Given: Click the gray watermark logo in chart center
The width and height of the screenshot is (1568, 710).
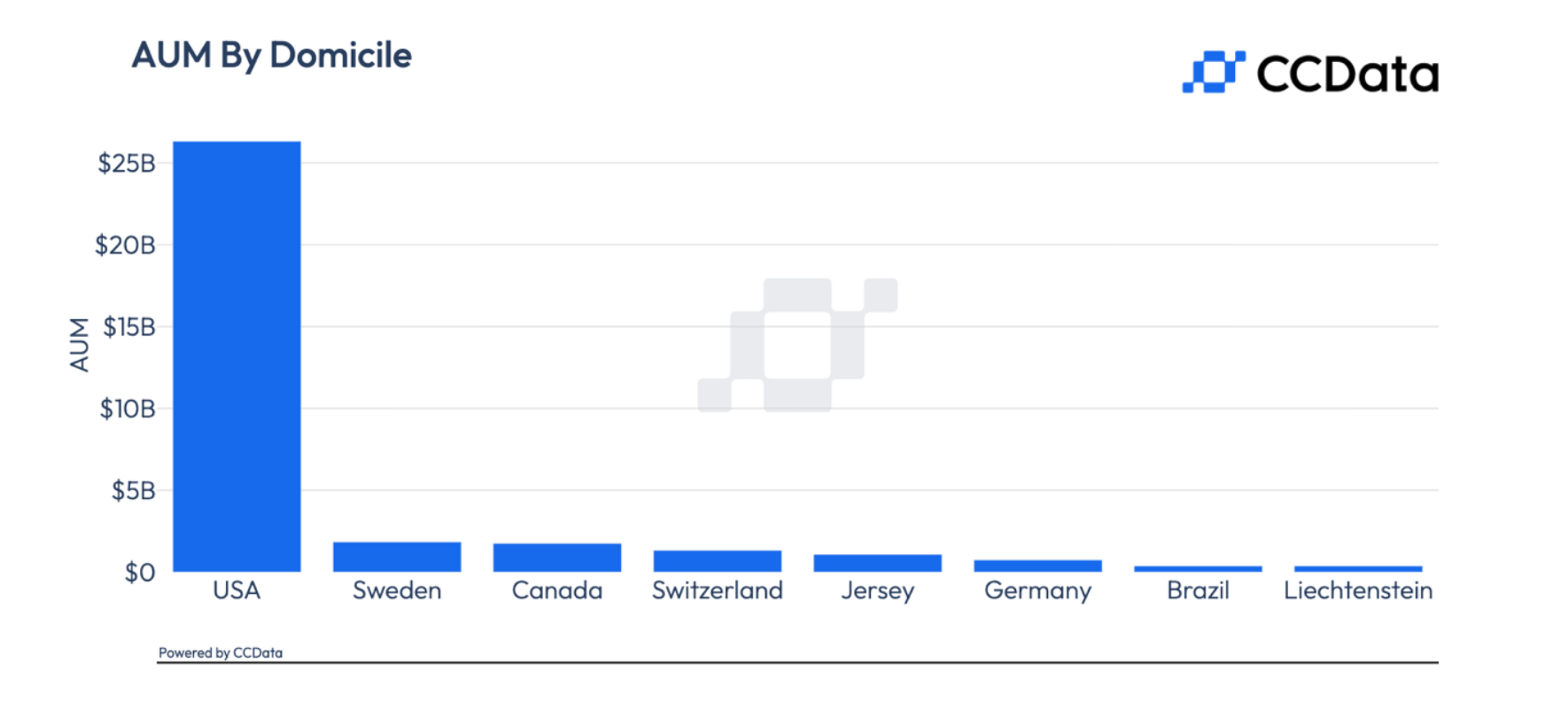Looking at the screenshot, I should (x=797, y=345).
